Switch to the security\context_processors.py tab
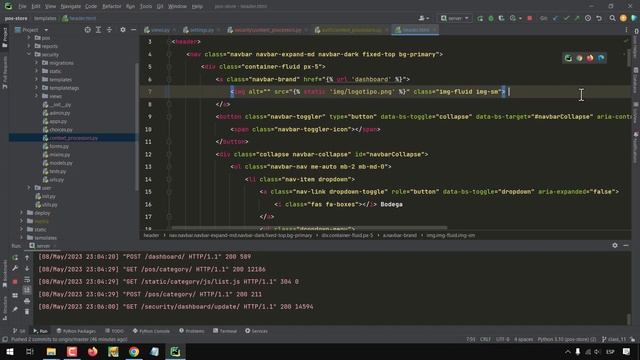 267,30
